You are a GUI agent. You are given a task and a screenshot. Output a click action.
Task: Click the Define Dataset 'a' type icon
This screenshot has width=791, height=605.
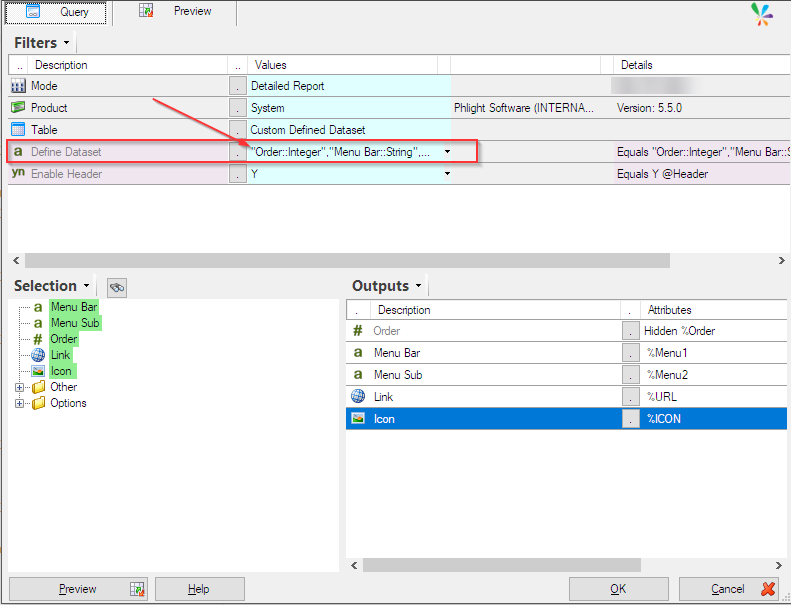tap(18, 151)
